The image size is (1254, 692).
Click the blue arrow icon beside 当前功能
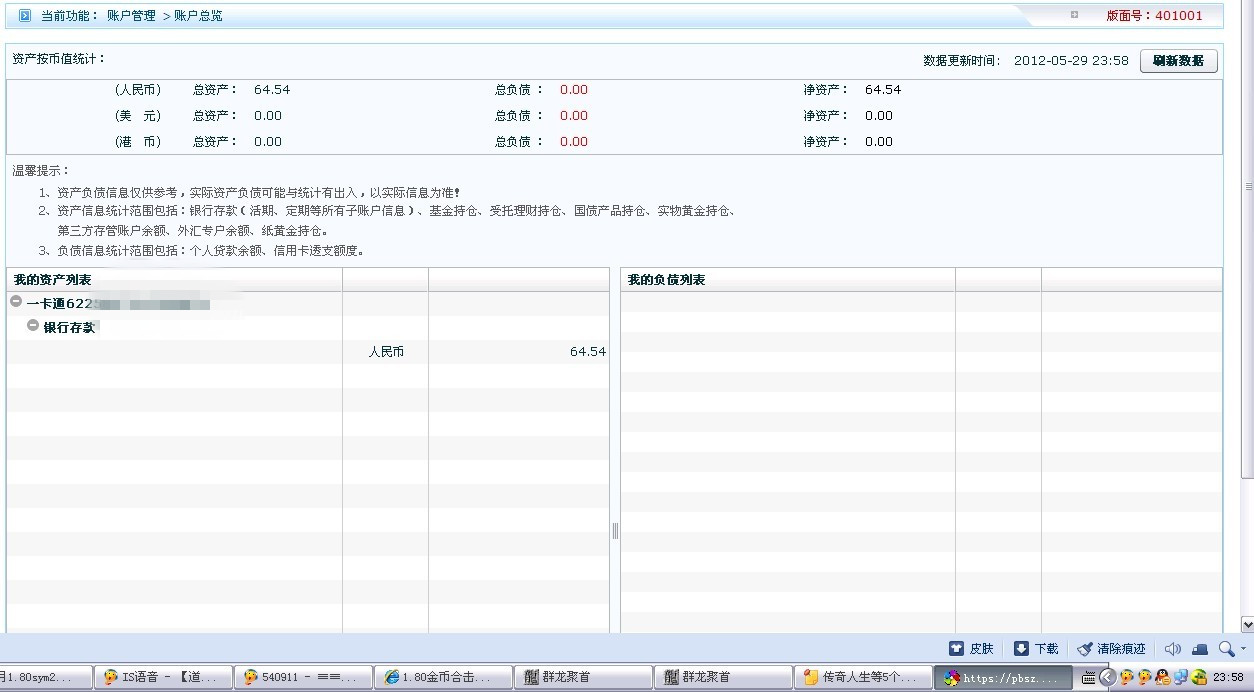(25, 16)
